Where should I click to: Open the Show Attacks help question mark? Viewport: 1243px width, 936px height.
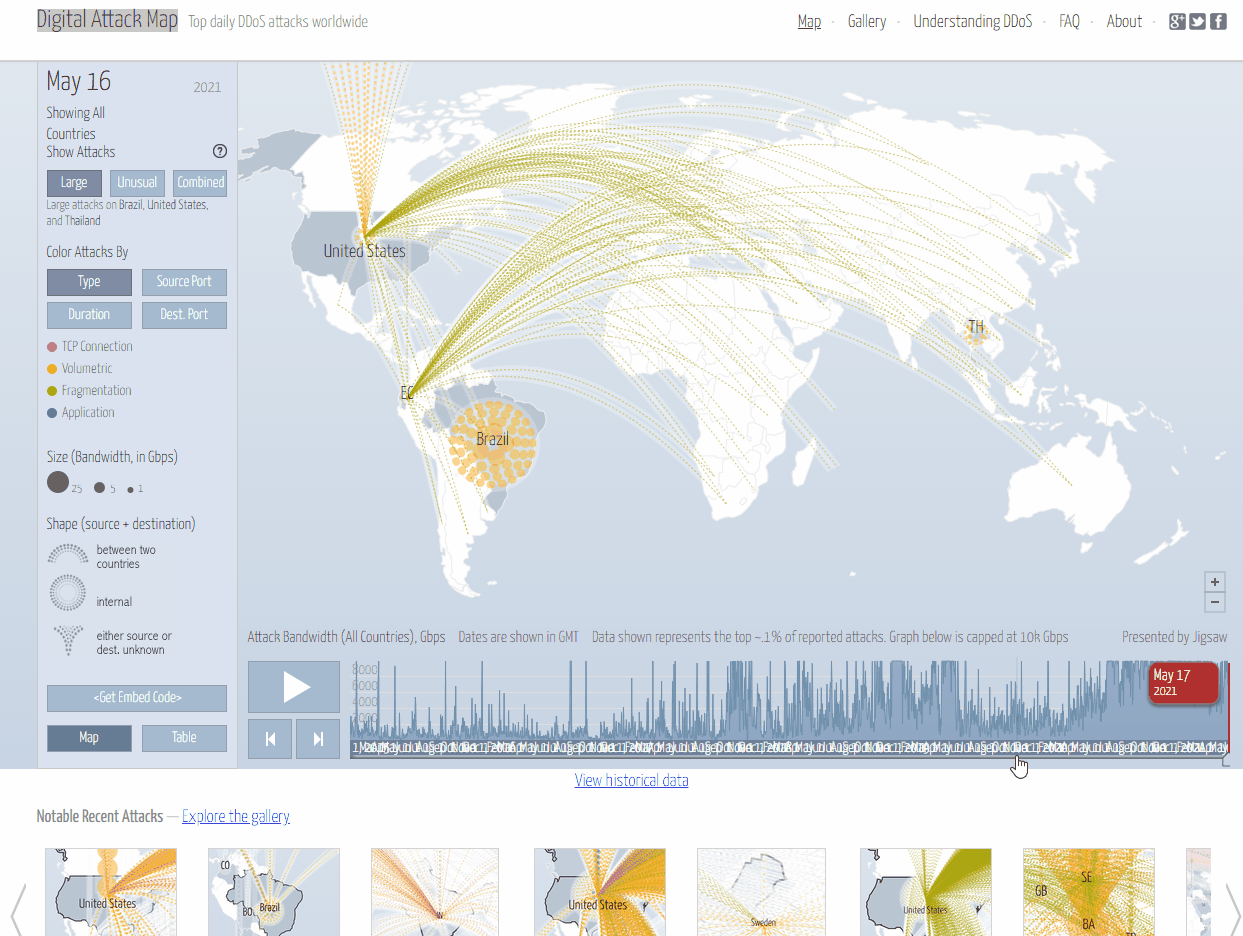(x=220, y=152)
